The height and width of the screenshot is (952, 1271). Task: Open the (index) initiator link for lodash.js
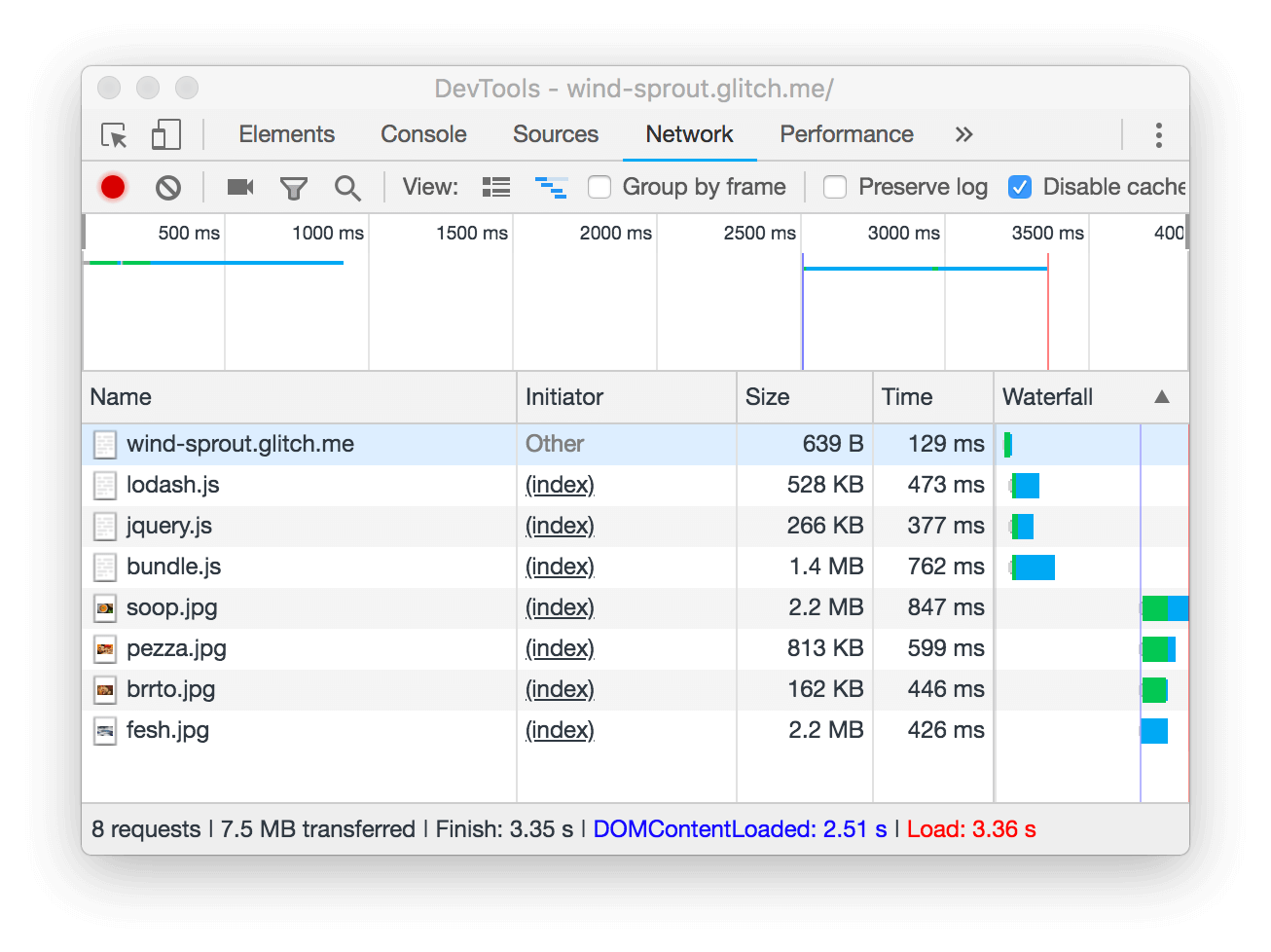560,485
